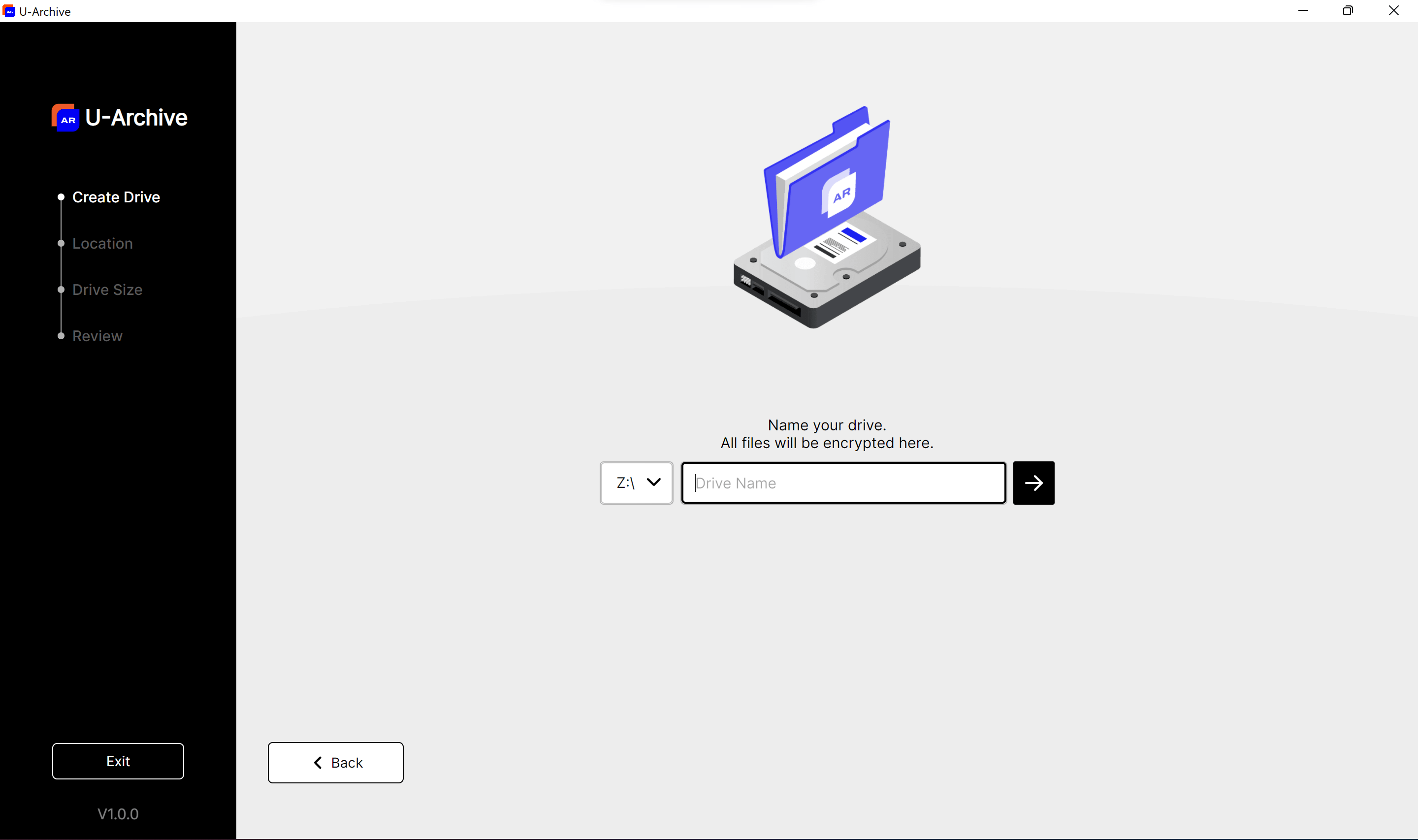The image size is (1418, 840).
Task: Click the Exit button on sidebar
Action: tap(118, 761)
